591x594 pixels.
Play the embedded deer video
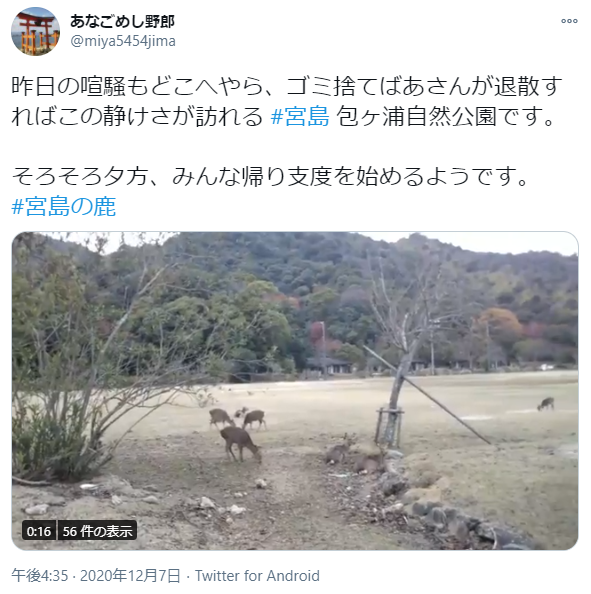[x=295, y=391]
